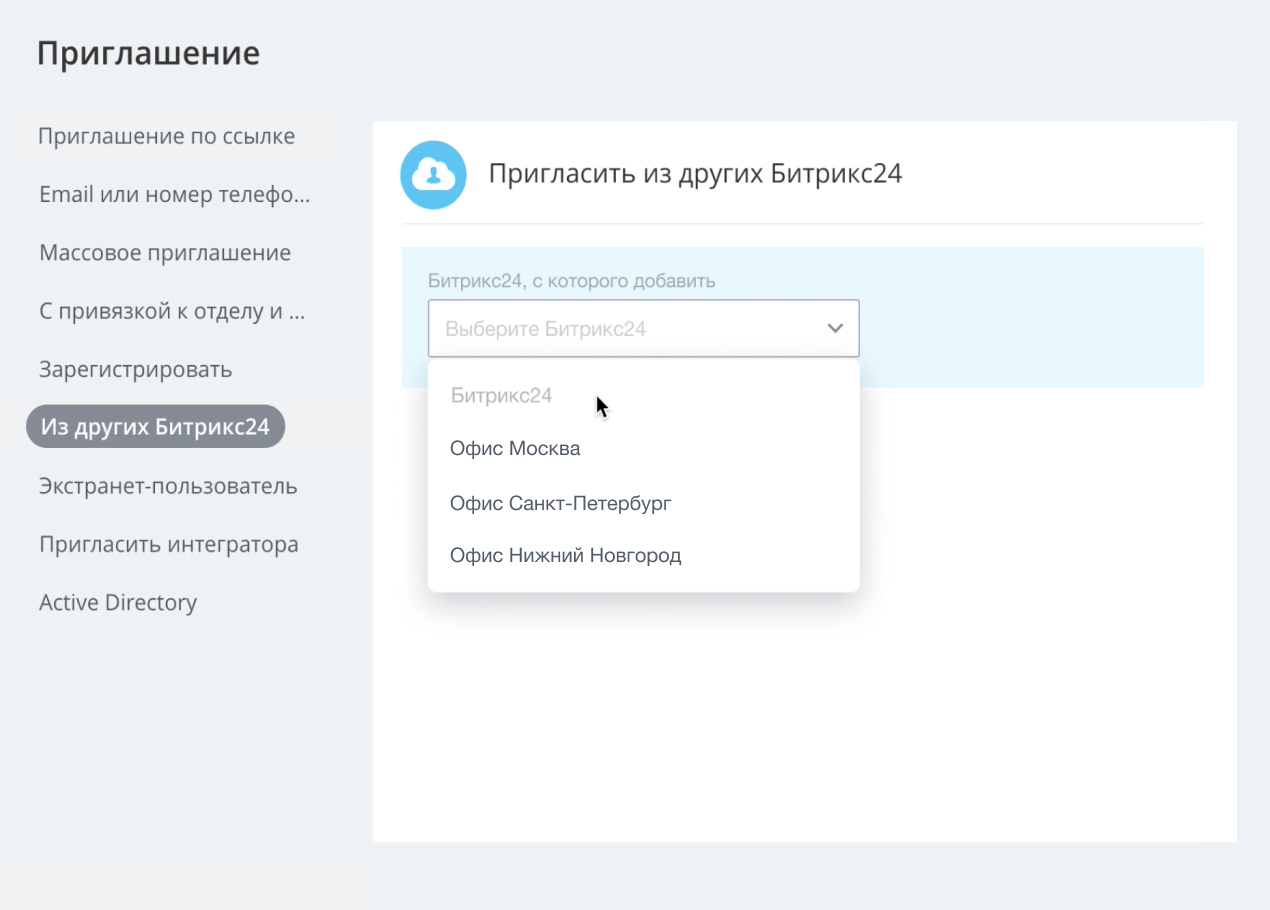
Task: Click the light blue form area right of the select field
Action: (1030, 320)
